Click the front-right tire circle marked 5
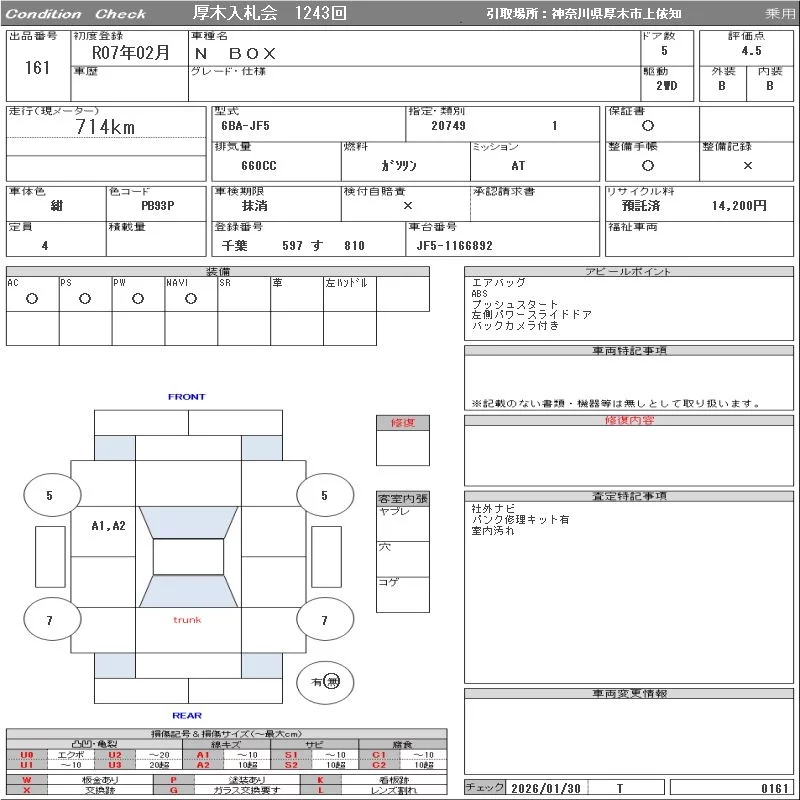The width and height of the screenshot is (800, 800). [x=324, y=495]
